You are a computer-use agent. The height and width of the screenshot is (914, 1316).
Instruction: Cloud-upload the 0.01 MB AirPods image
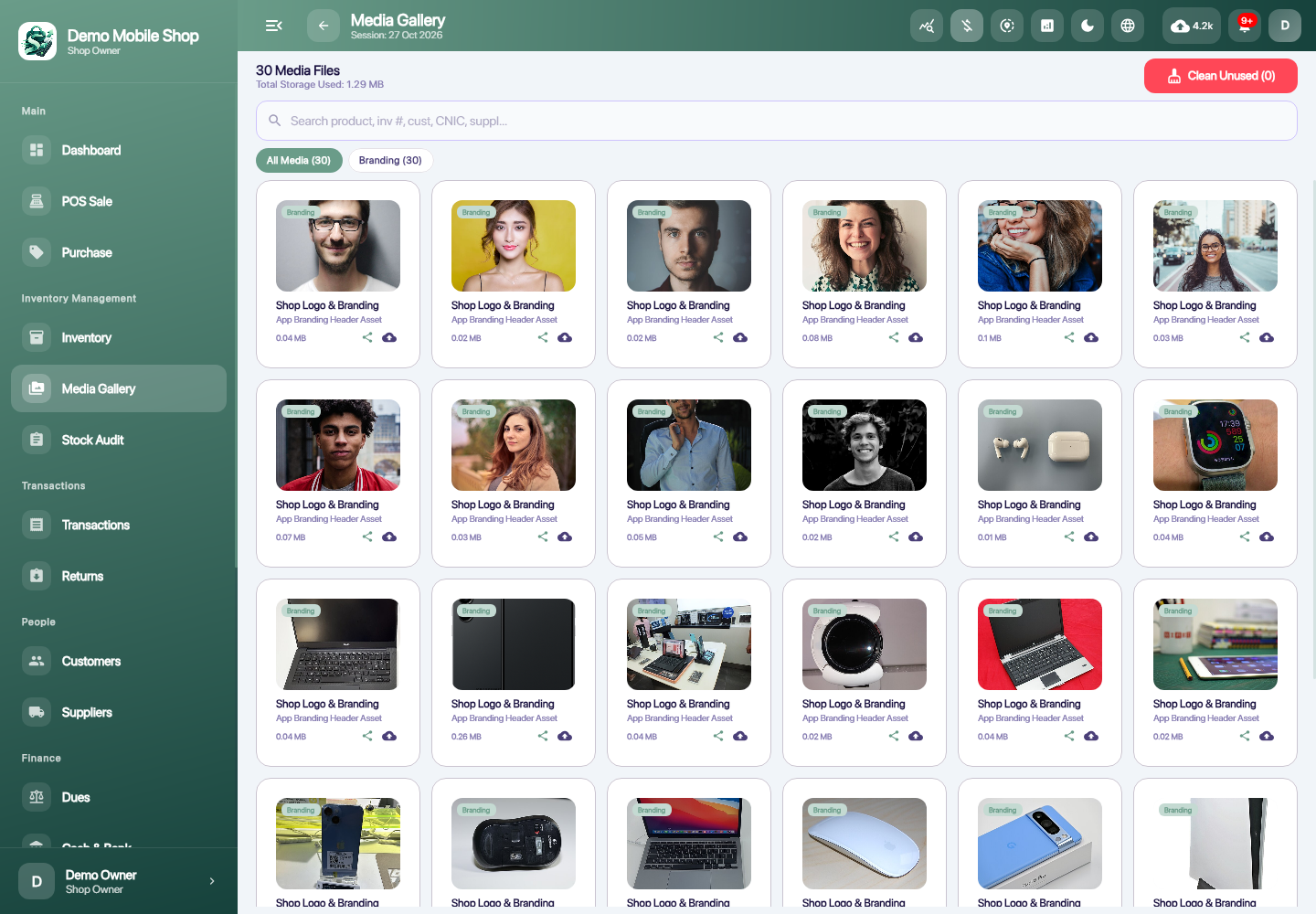1091,537
